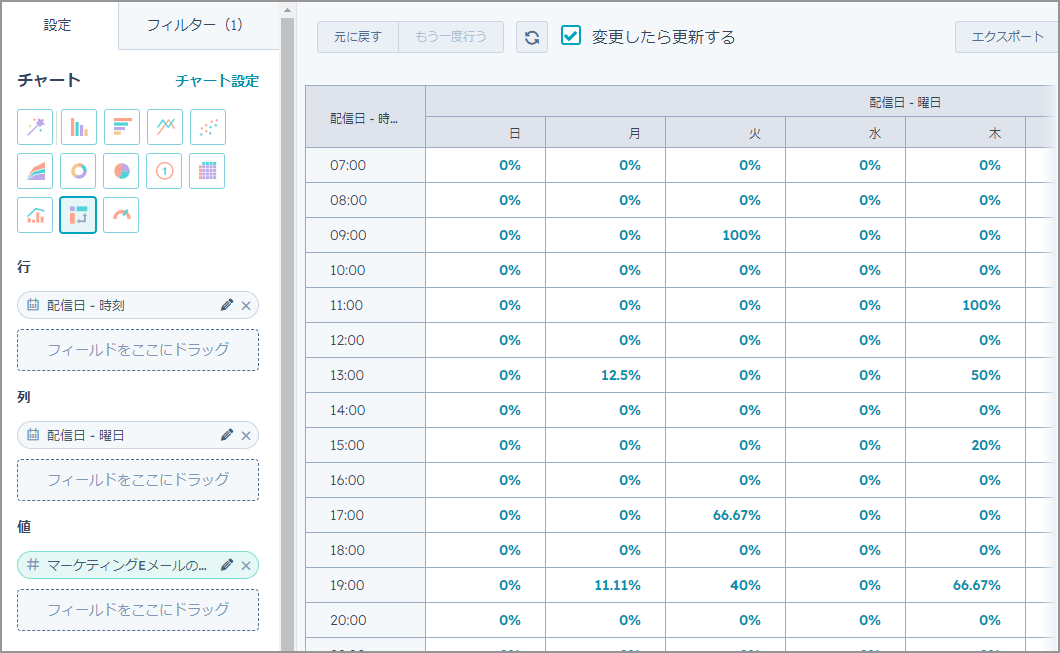
Task: Click the 66.67% value in the 17:00 row
Action: (x=736, y=515)
